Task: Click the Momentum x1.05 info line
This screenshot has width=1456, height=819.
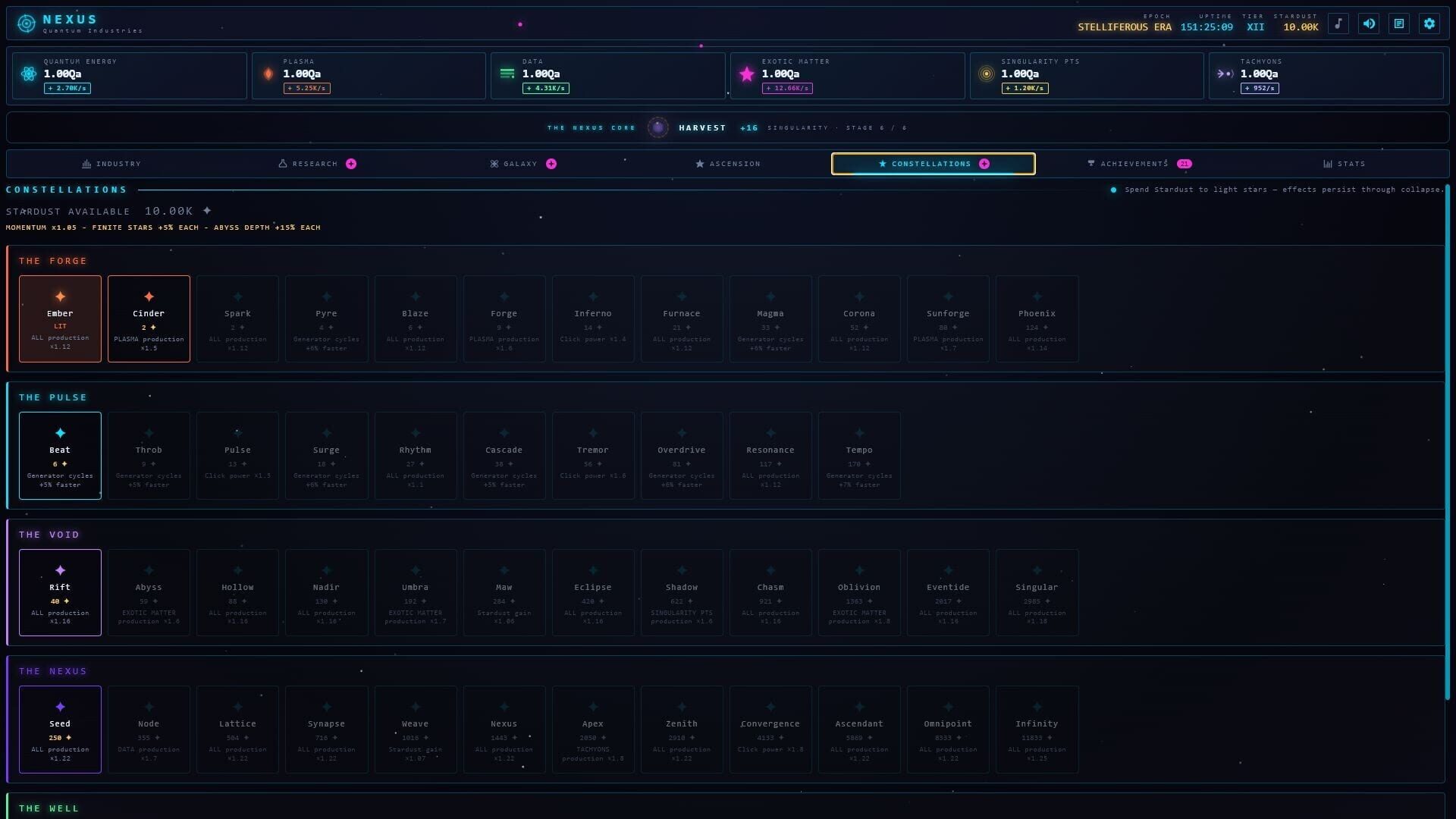Action: 163,227
